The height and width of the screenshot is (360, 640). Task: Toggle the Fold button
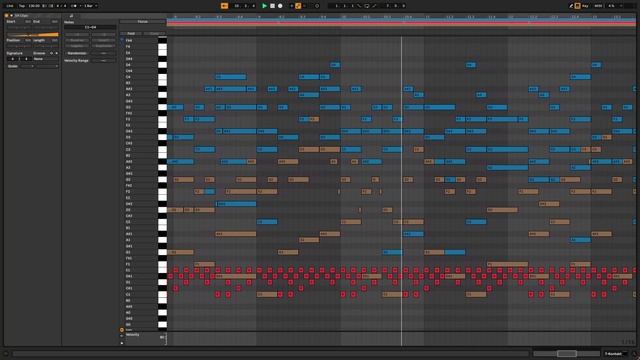coord(131,33)
